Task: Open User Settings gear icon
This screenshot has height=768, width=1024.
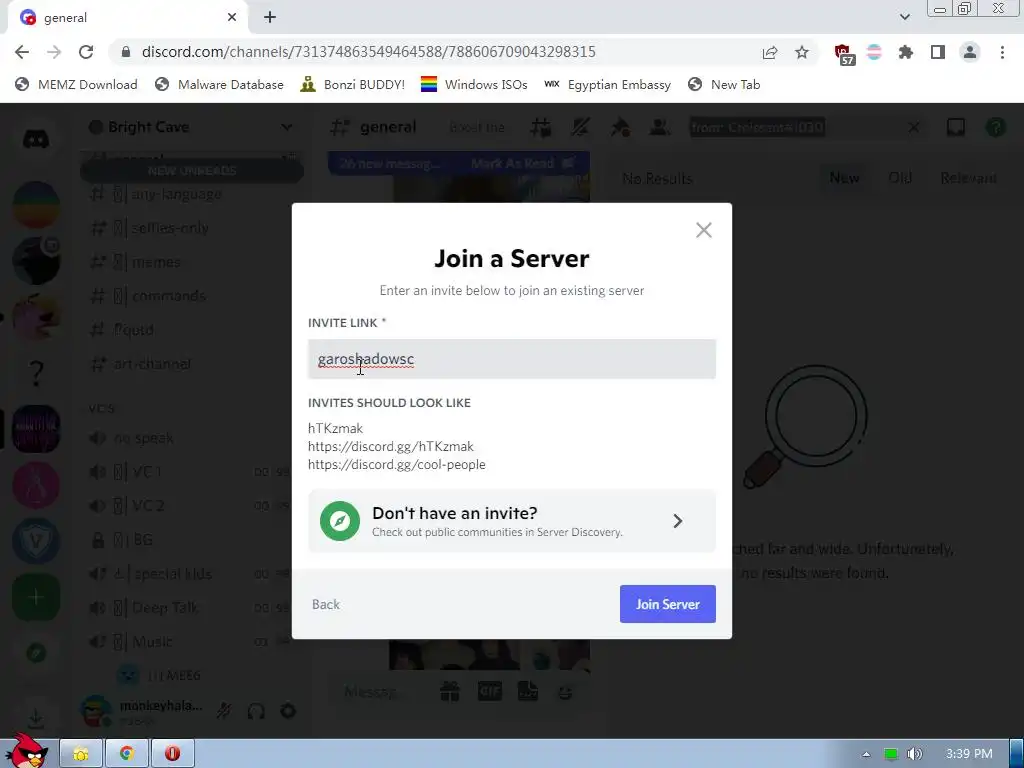Action: tap(288, 711)
